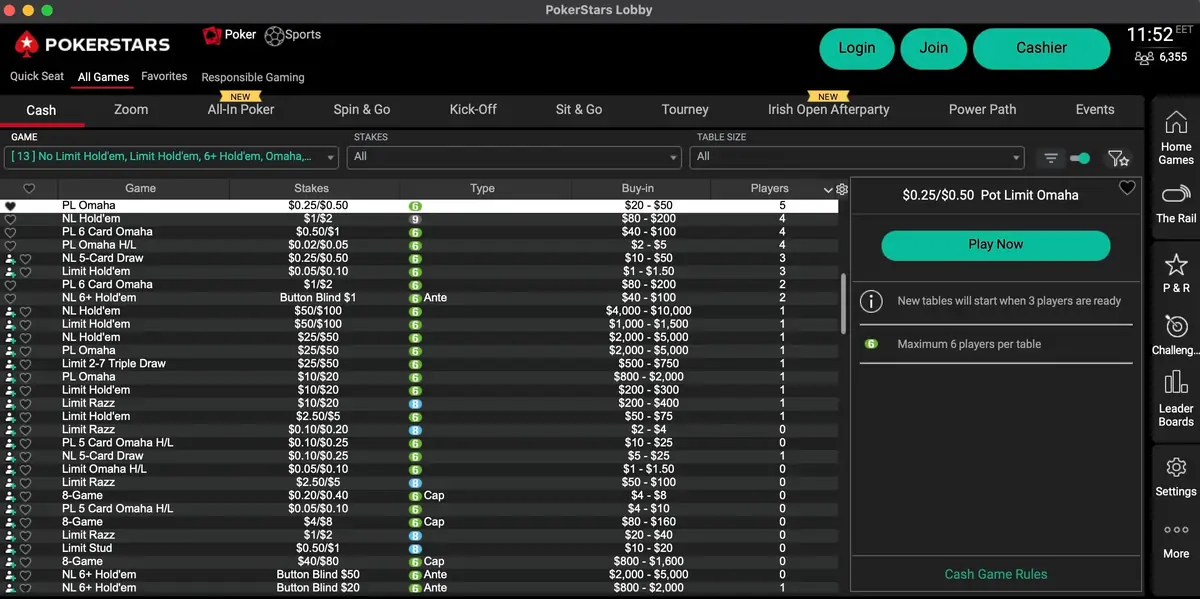Viewport: 1200px width, 599px height.
Task: Click Play Now for Pot Limit Omaha
Action: click(x=995, y=245)
